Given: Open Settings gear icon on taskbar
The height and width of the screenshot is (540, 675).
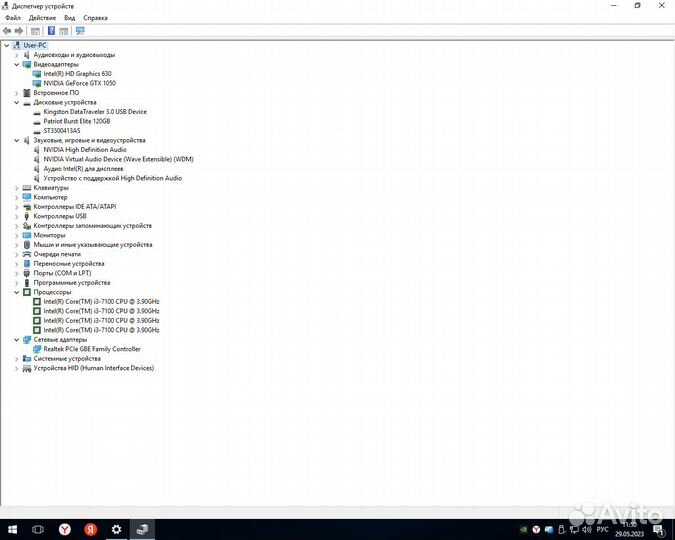Looking at the screenshot, I should [116, 529].
